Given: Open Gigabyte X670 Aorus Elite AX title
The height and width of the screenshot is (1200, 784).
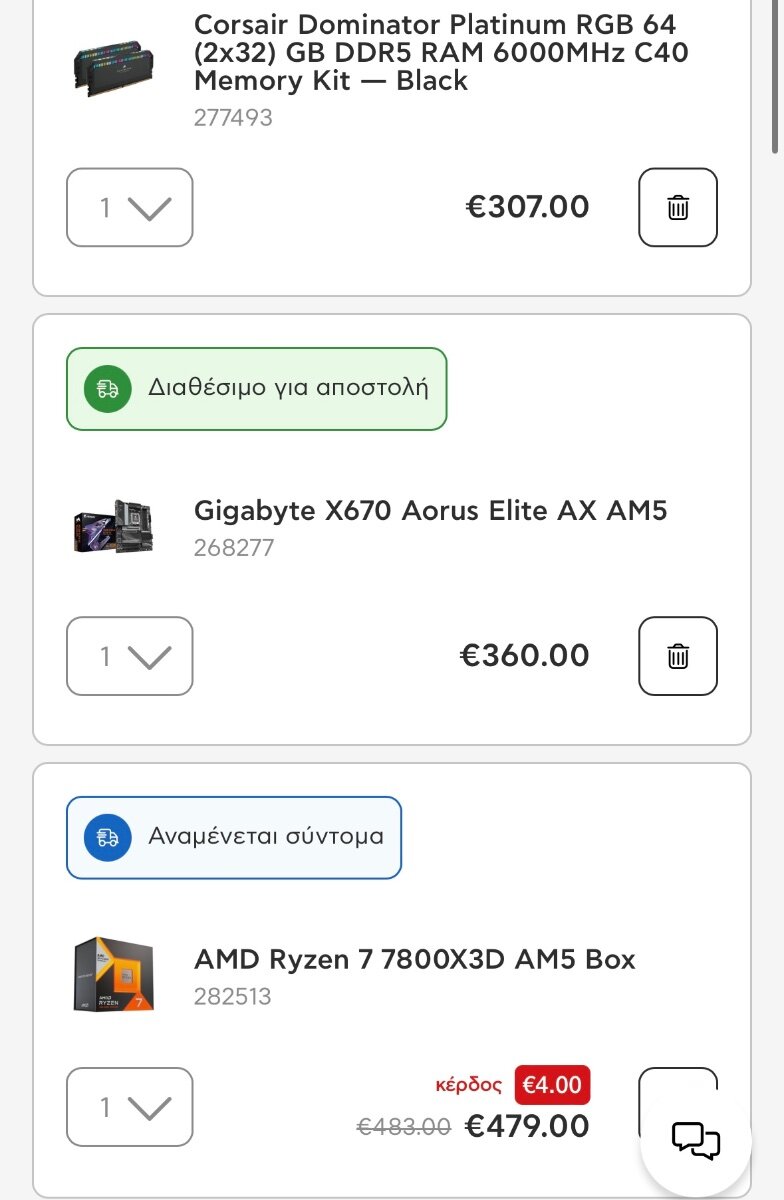Looking at the screenshot, I should pos(430,511).
